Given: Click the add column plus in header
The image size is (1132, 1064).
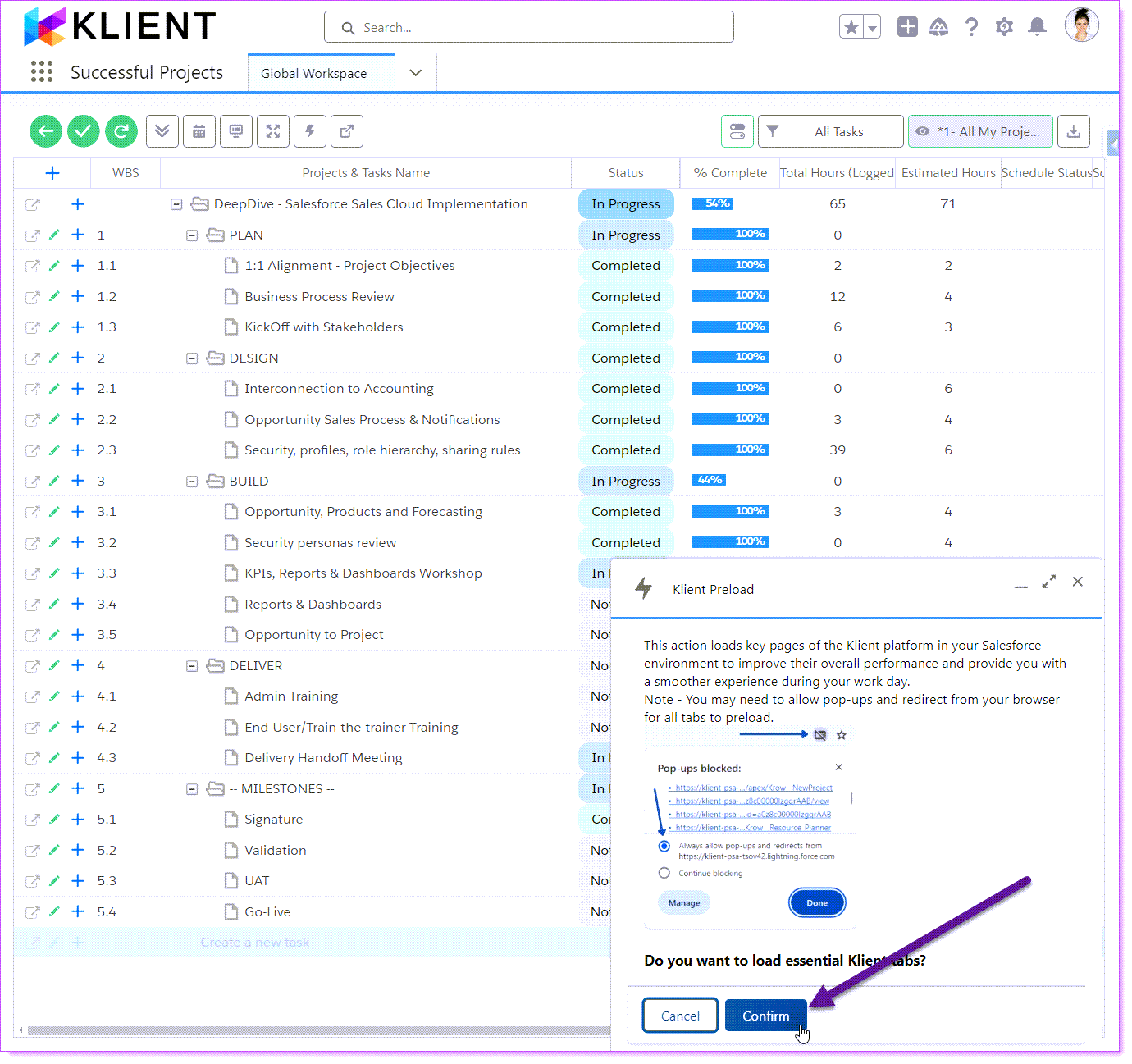Looking at the screenshot, I should click(x=52, y=173).
